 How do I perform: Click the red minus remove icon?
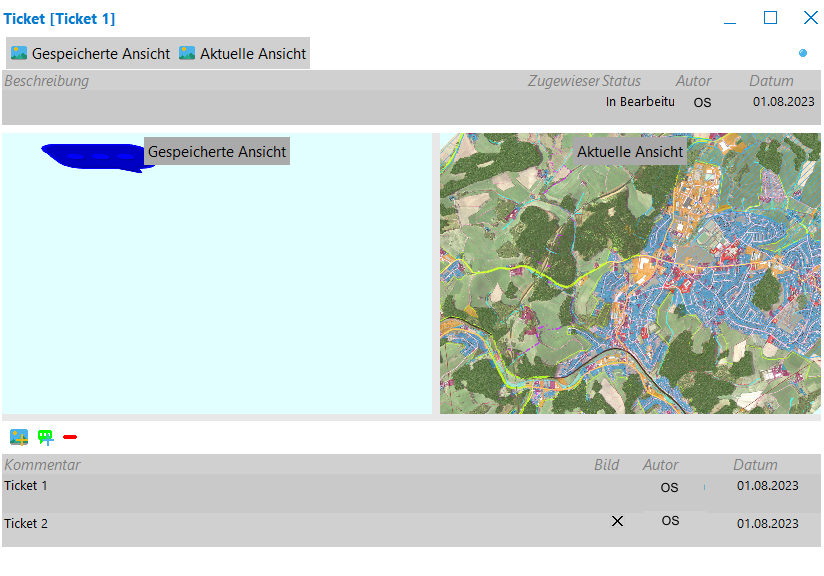coord(70,437)
